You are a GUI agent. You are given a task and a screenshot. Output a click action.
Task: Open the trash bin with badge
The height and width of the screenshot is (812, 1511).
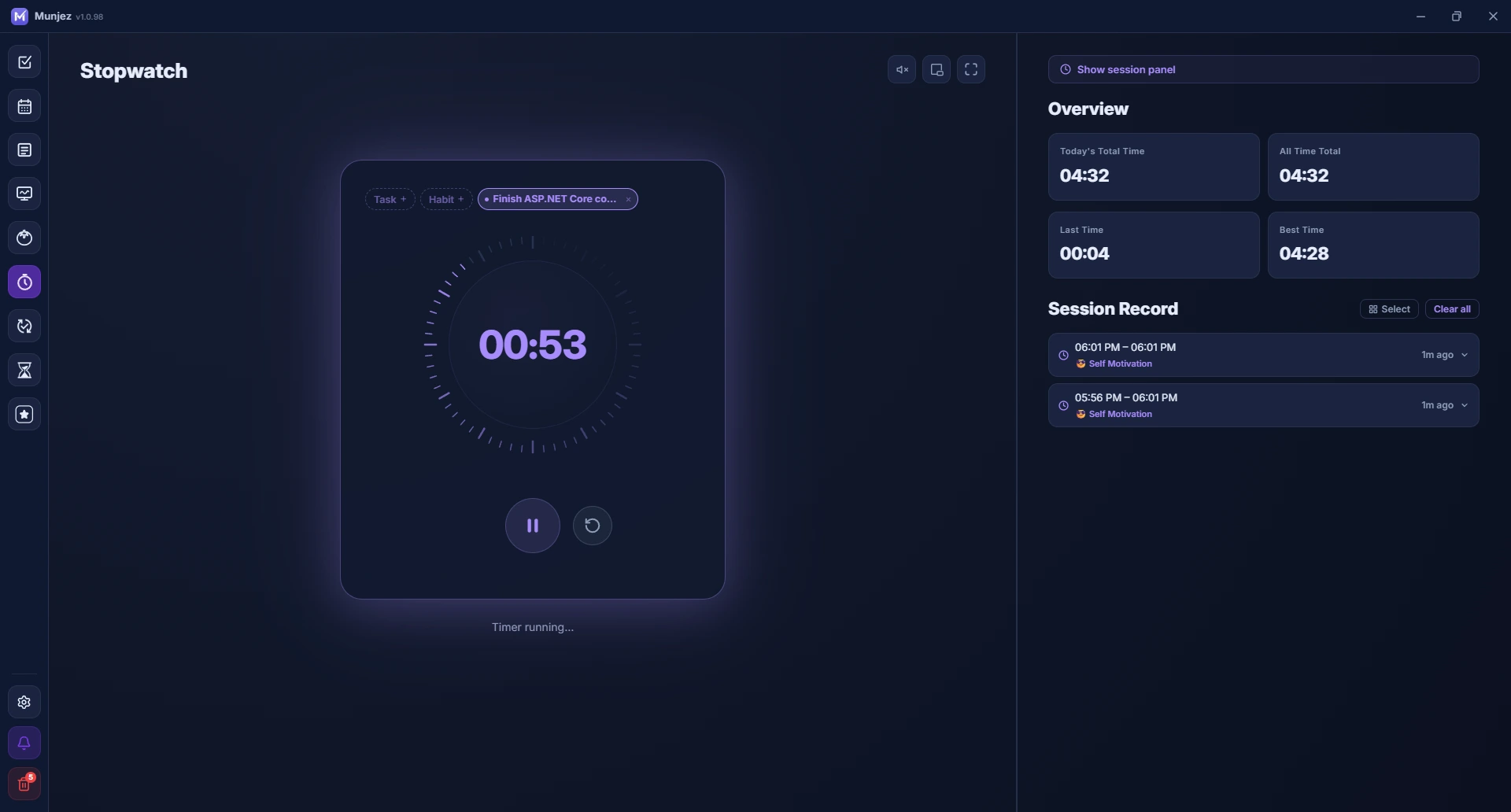(24, 784)
